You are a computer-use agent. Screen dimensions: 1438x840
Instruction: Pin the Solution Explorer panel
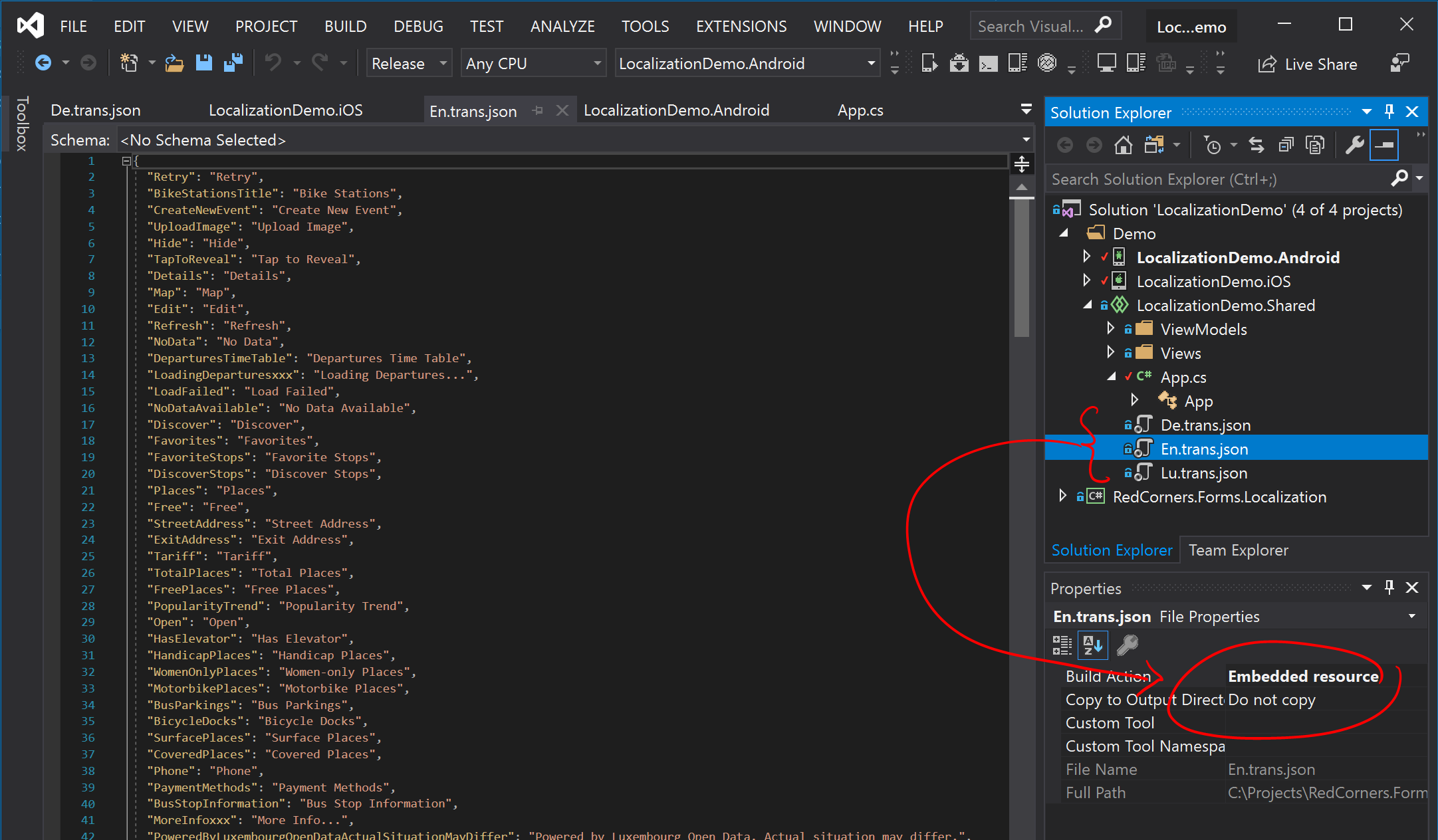1389,112
